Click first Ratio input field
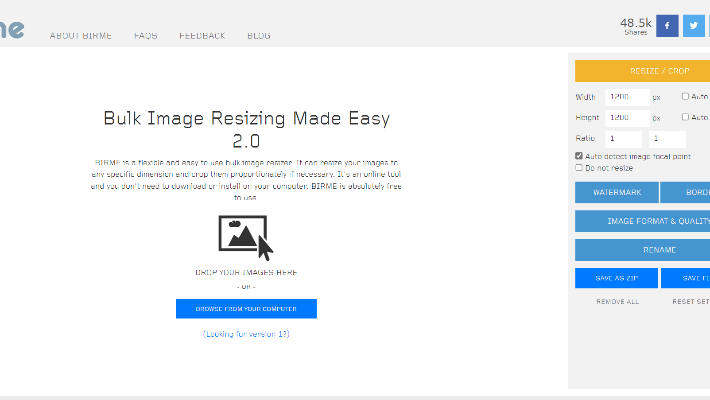This screenshot has width=710, height=400. [624, 139]
